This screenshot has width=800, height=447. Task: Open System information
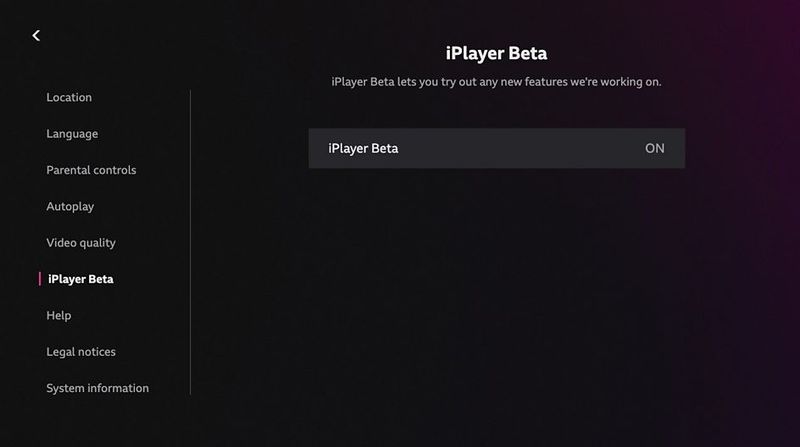97,388
